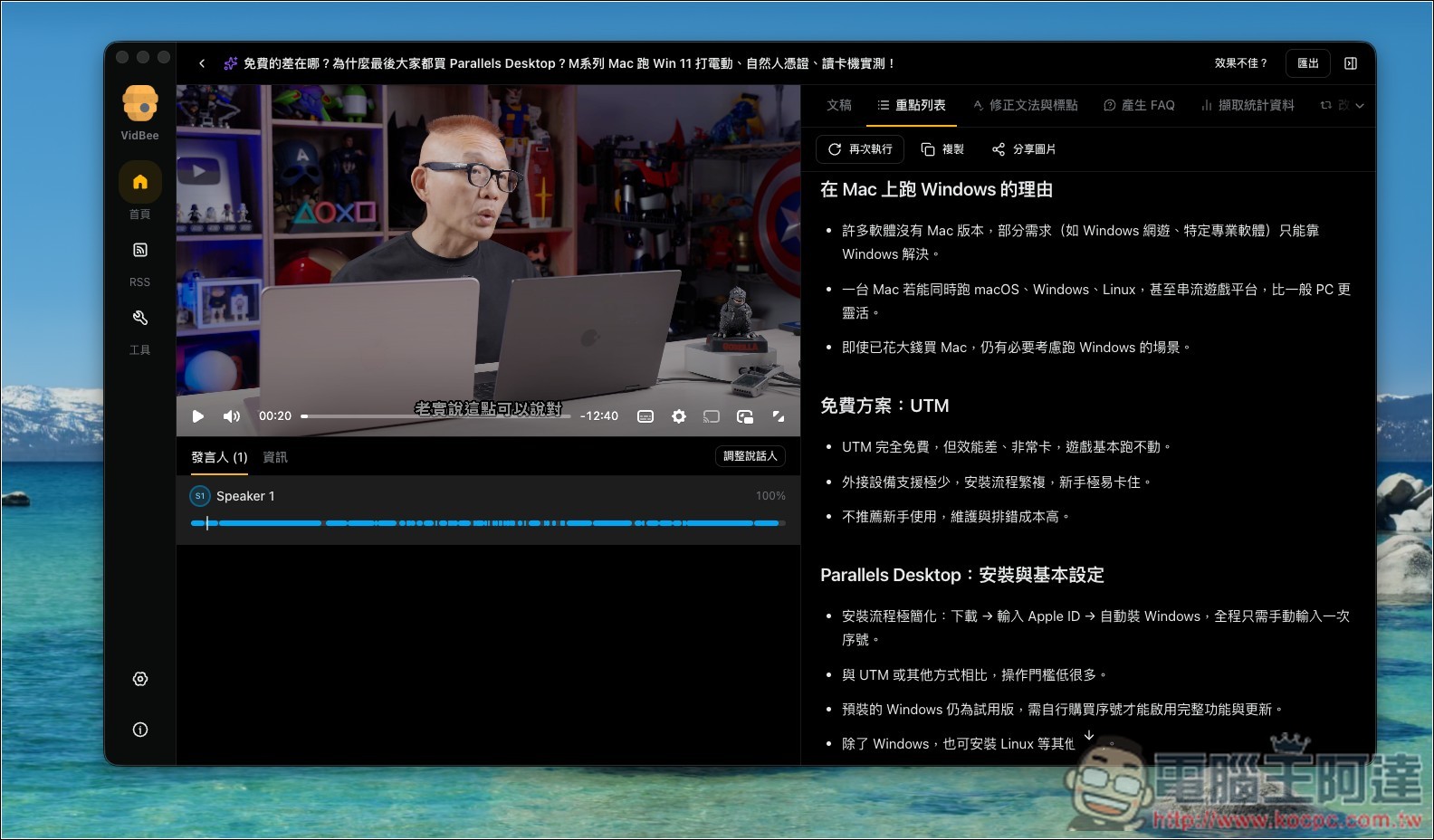Click the VidBee logo icon
Image resolution: width=1434 pixels, height=840 pixels.
140,104
